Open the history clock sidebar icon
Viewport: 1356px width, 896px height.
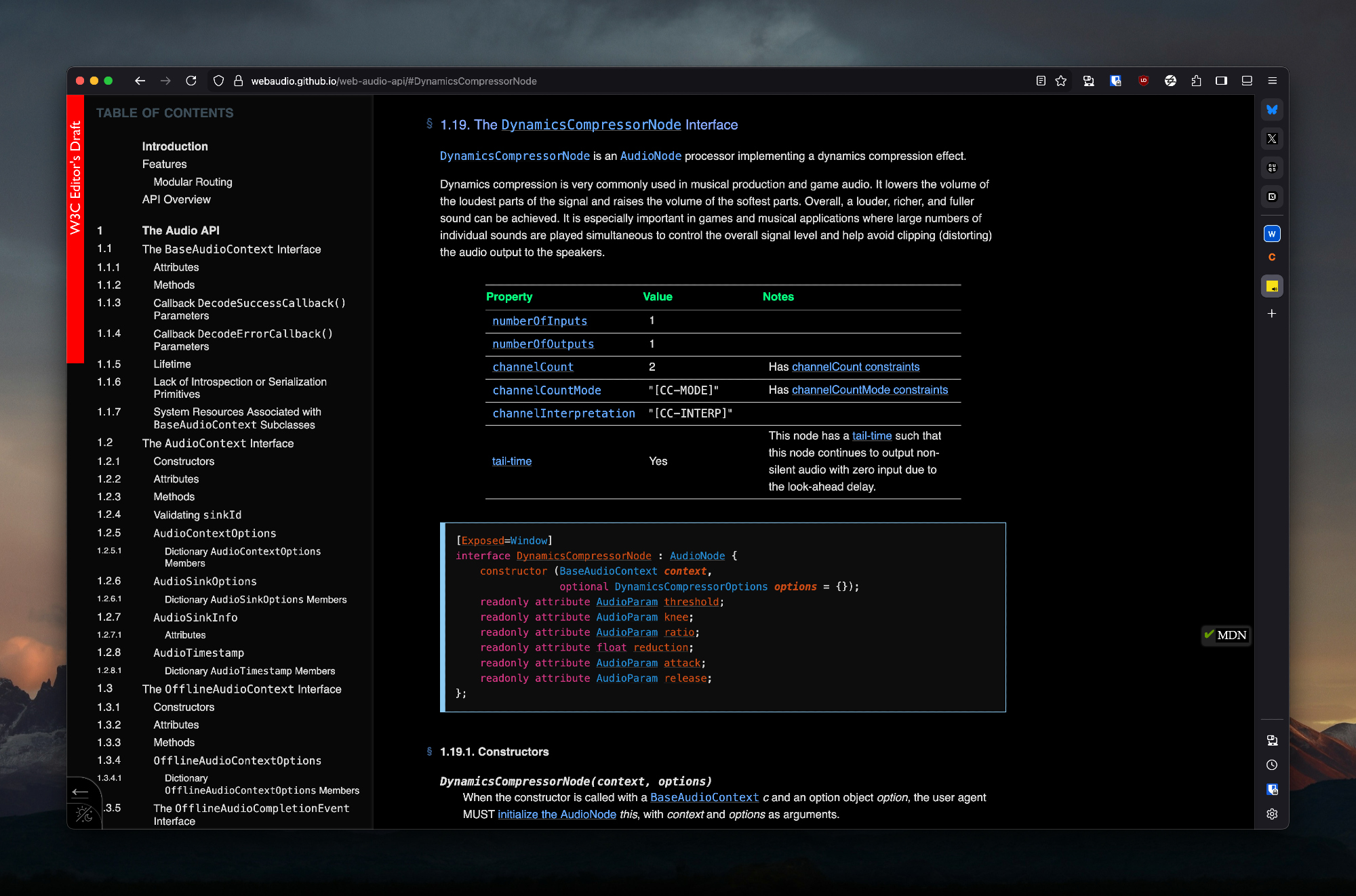[x=1272, y=765]
